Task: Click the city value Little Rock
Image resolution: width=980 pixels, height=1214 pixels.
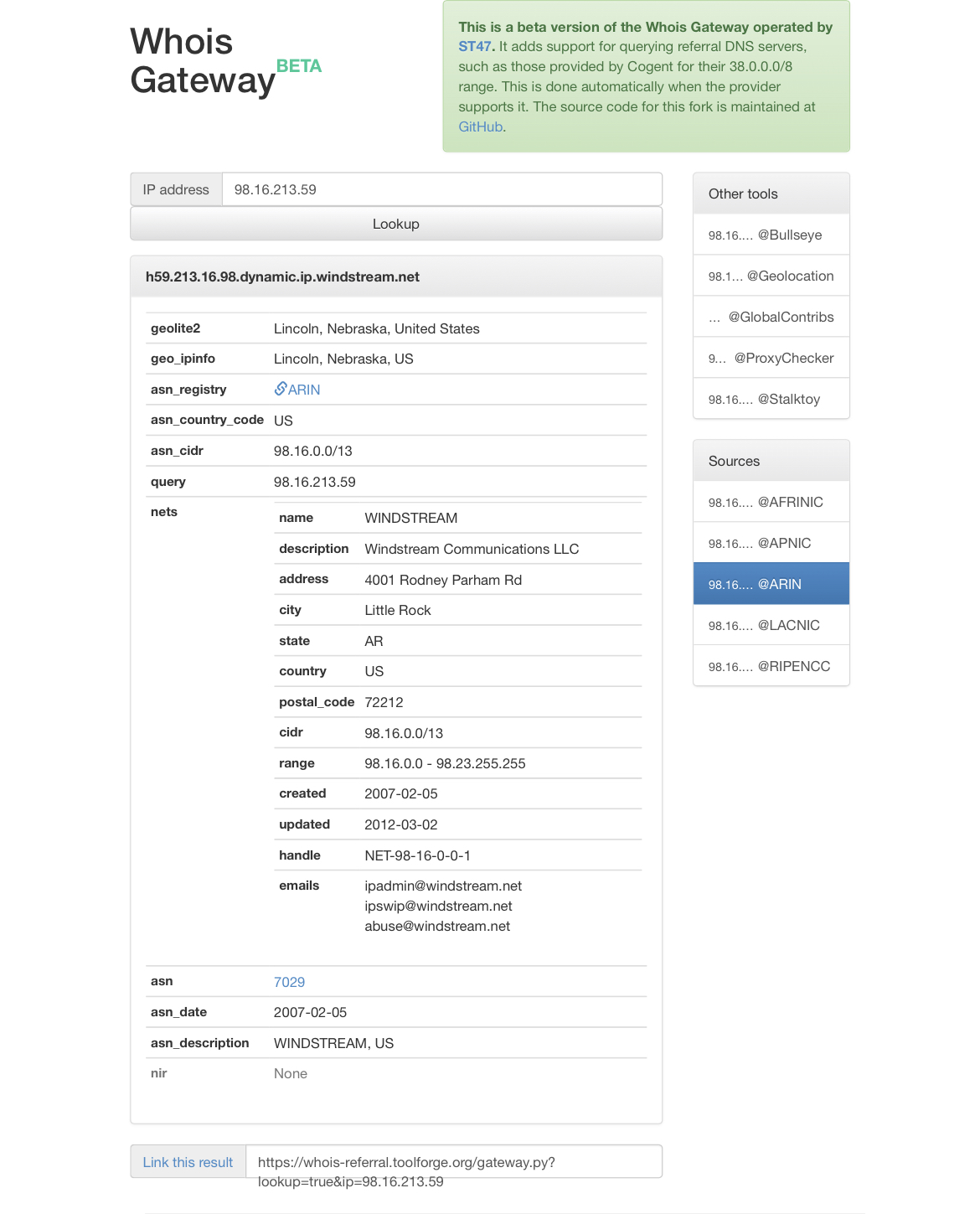Action: point(398,610)
